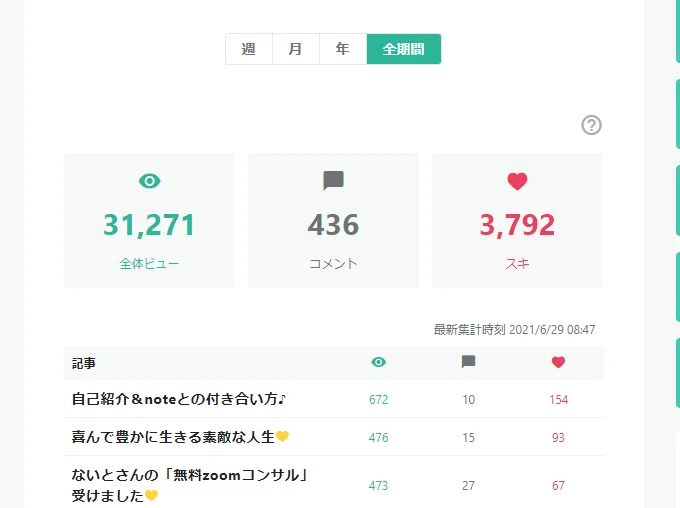
Task: Click the comment bubble icon above 436
Action: point(333,181)
